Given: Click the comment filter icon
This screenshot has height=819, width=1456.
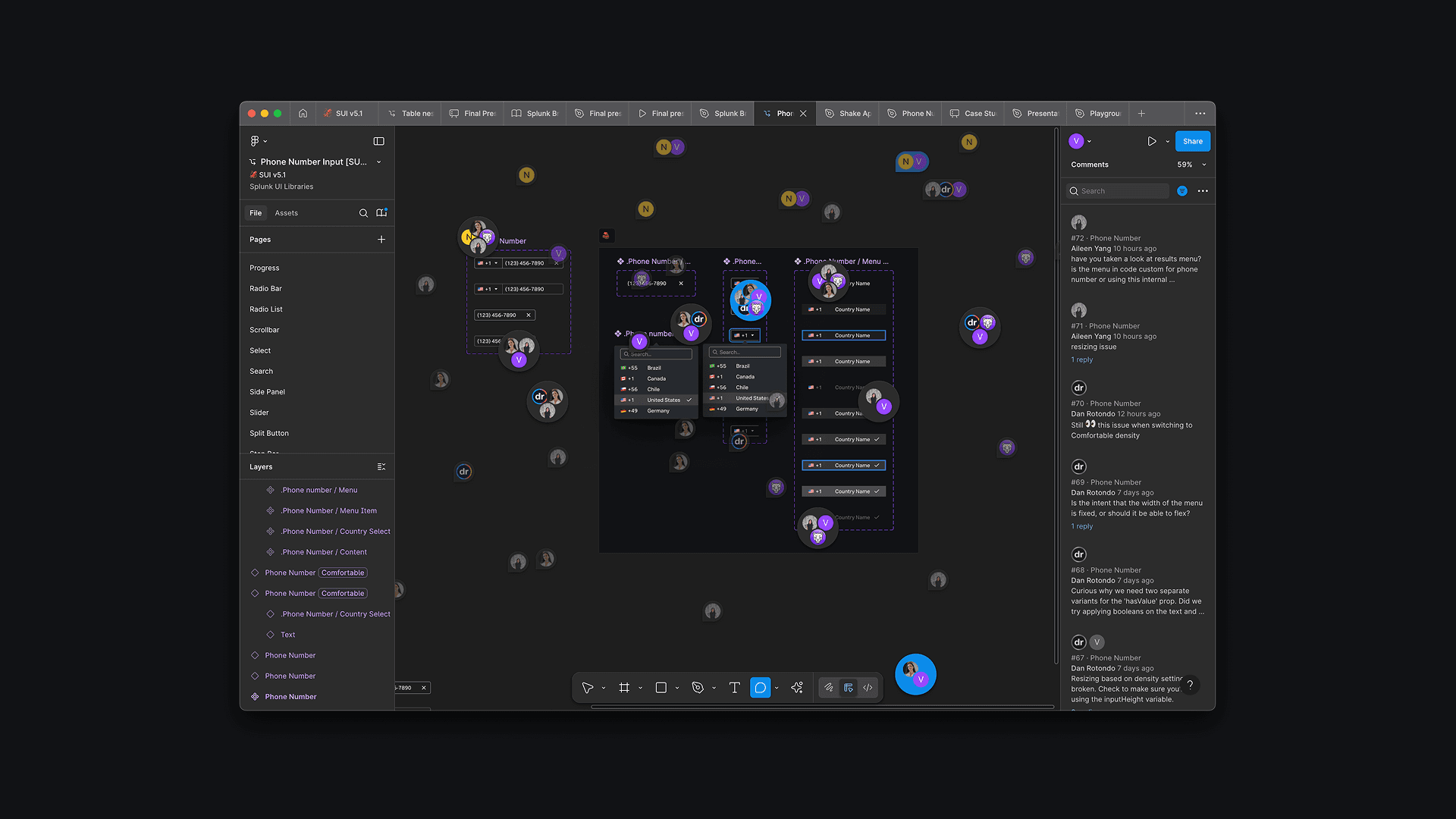Looking at the screenshot, I should (1181, 191).
